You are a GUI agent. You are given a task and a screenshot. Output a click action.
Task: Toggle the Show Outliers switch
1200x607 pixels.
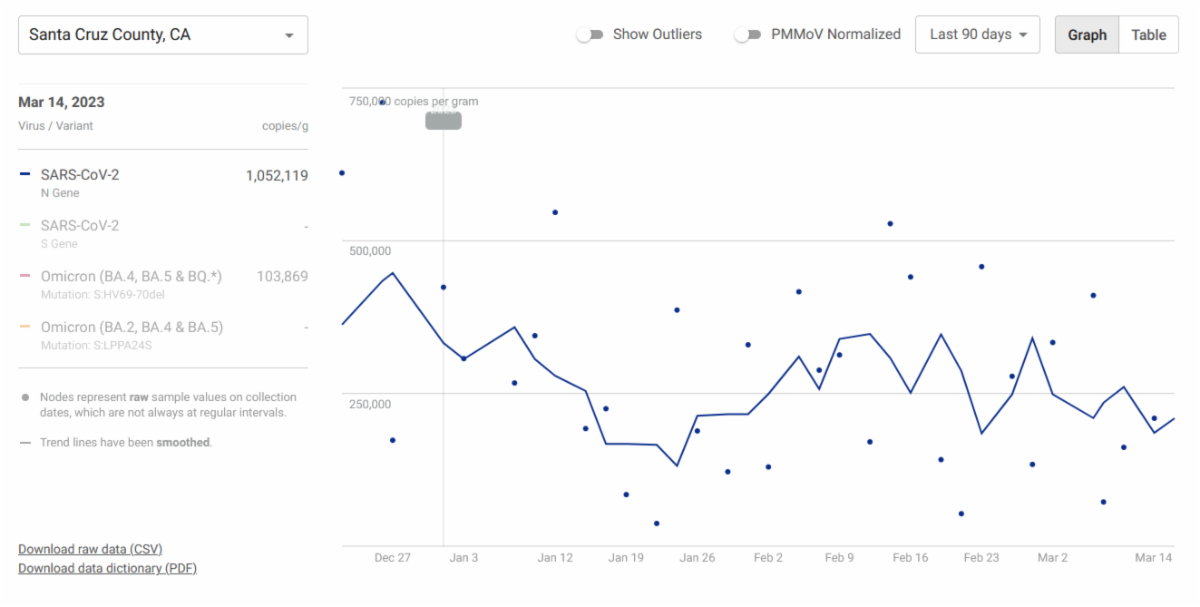coord(590,35)
